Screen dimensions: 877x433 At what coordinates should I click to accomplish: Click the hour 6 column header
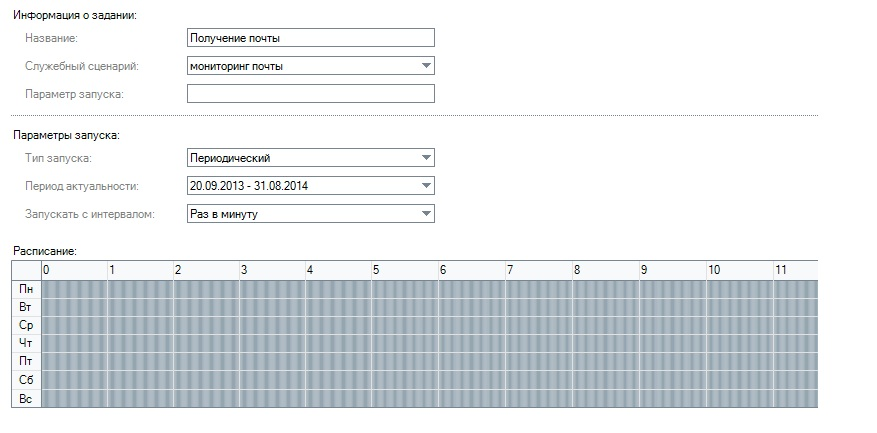coord(473,270)
